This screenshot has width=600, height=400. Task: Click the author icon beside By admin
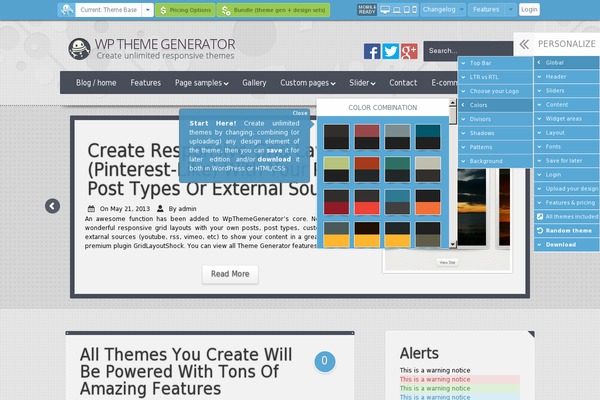[160, 209]
